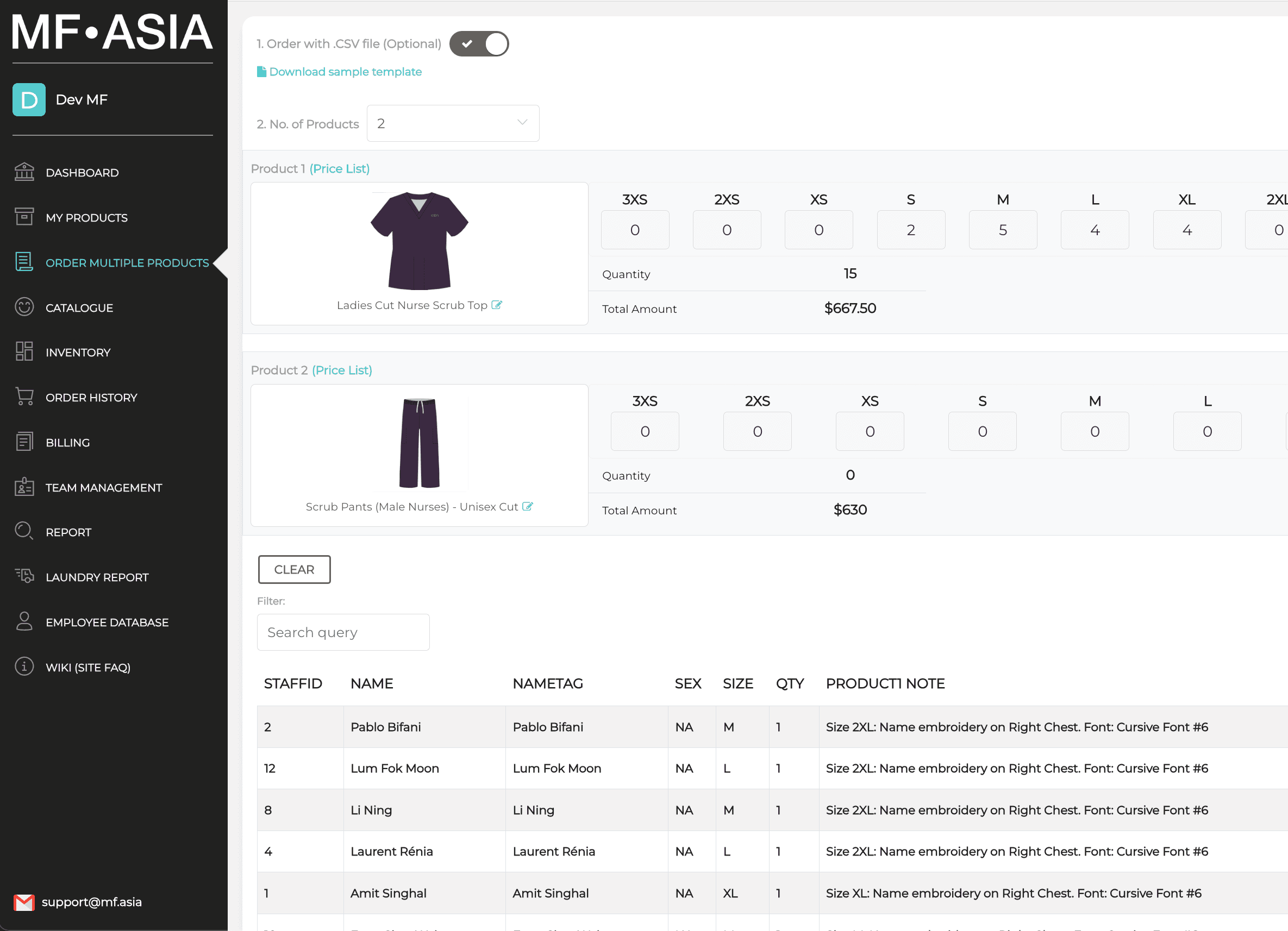The image size is (1288, 931).
Task: Click the Team Management badge icon
Action: click(x=24, y=487)
